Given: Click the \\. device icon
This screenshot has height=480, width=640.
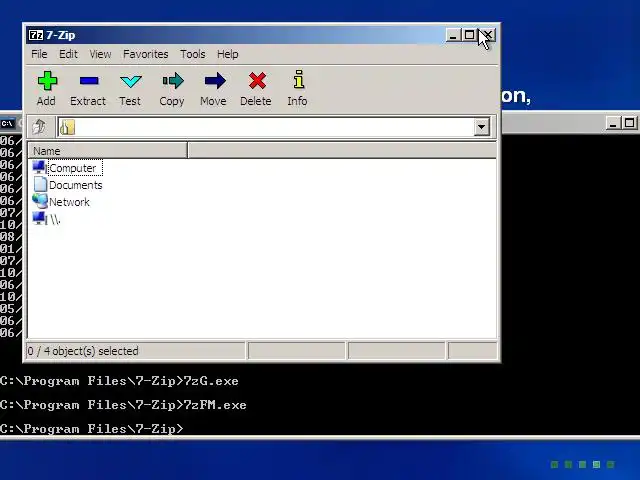Looking at the screenshot, I should pos(40,219).
